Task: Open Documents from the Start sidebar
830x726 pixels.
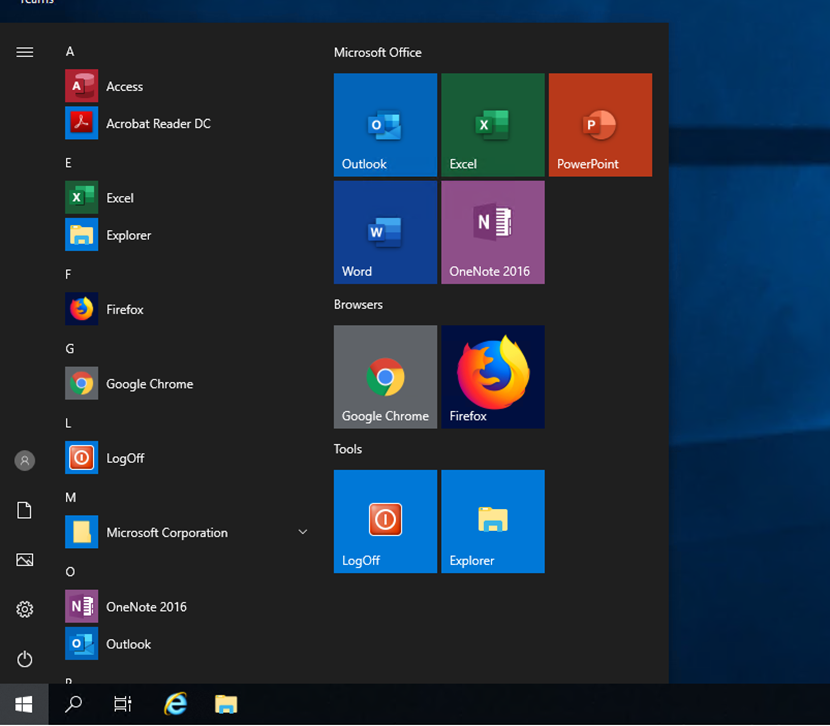Action: pos(24,511)
